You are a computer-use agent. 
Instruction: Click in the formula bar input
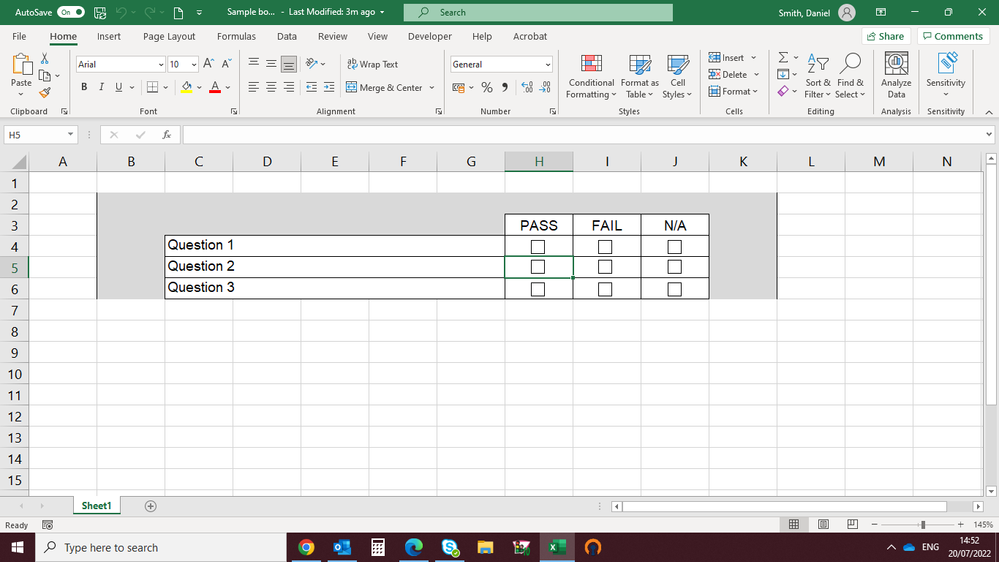(582, 134)
